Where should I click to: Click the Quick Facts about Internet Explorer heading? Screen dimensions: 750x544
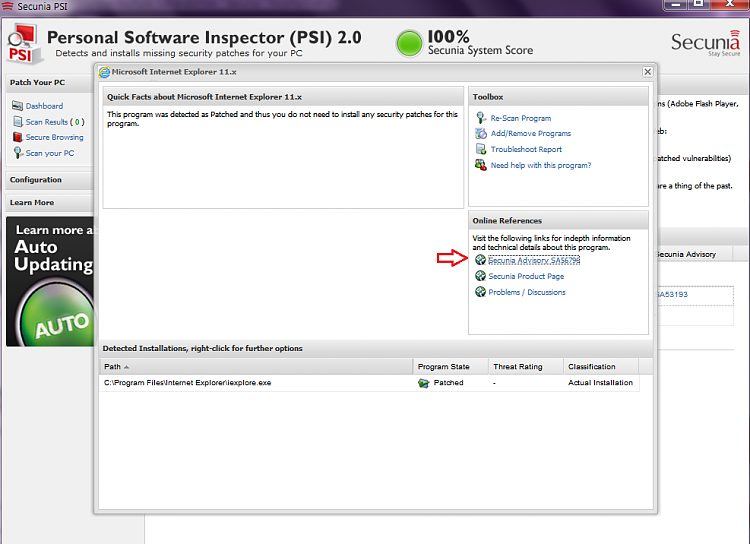point(204,97)
